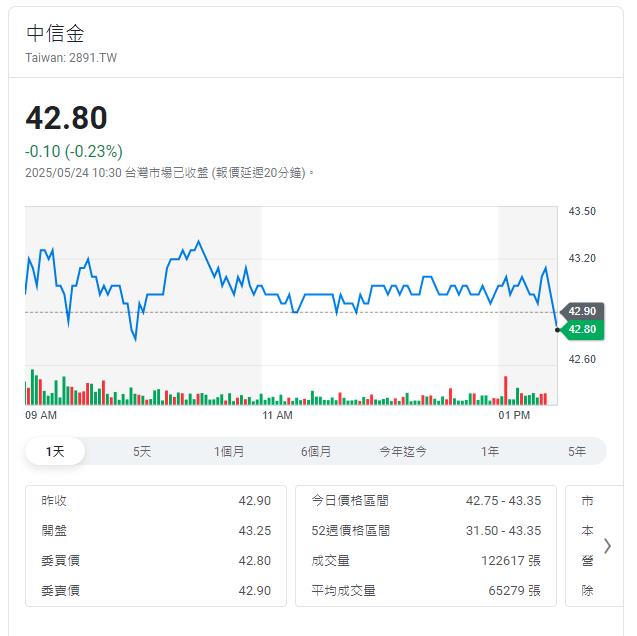Switch chart to 5年 range

tap(577, 451)
